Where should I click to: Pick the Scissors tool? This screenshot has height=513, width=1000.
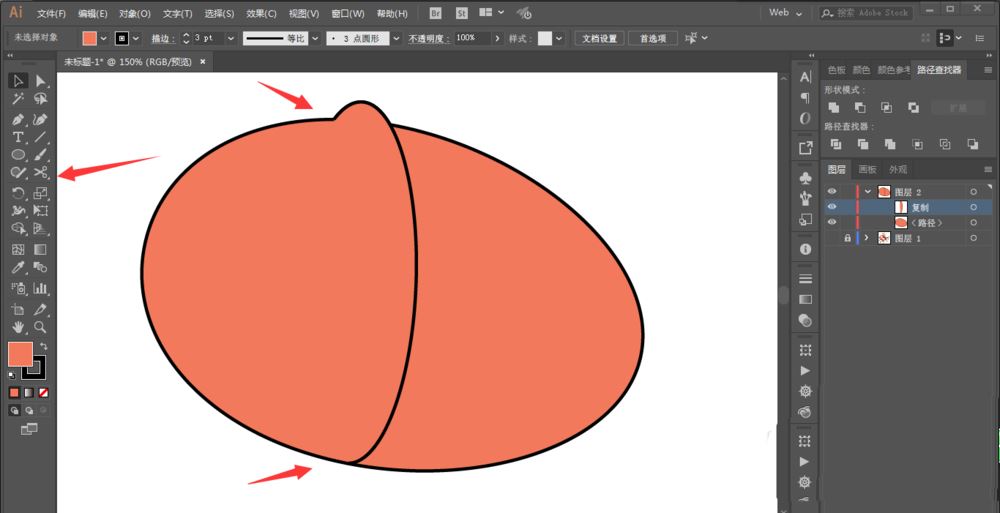tap(41, 172)
